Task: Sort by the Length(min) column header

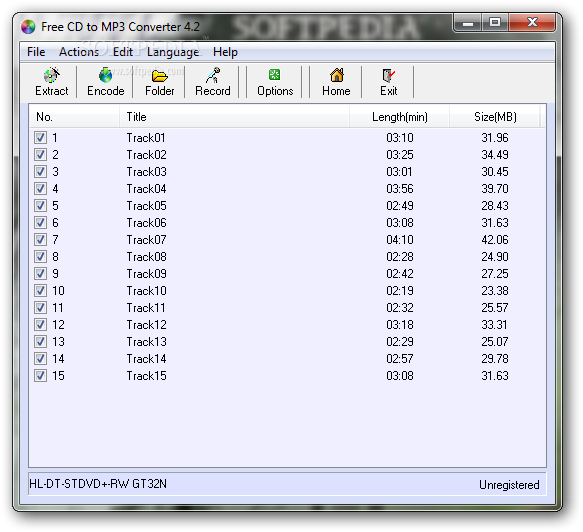Action: pyautogui.click(x=399, y=117)
